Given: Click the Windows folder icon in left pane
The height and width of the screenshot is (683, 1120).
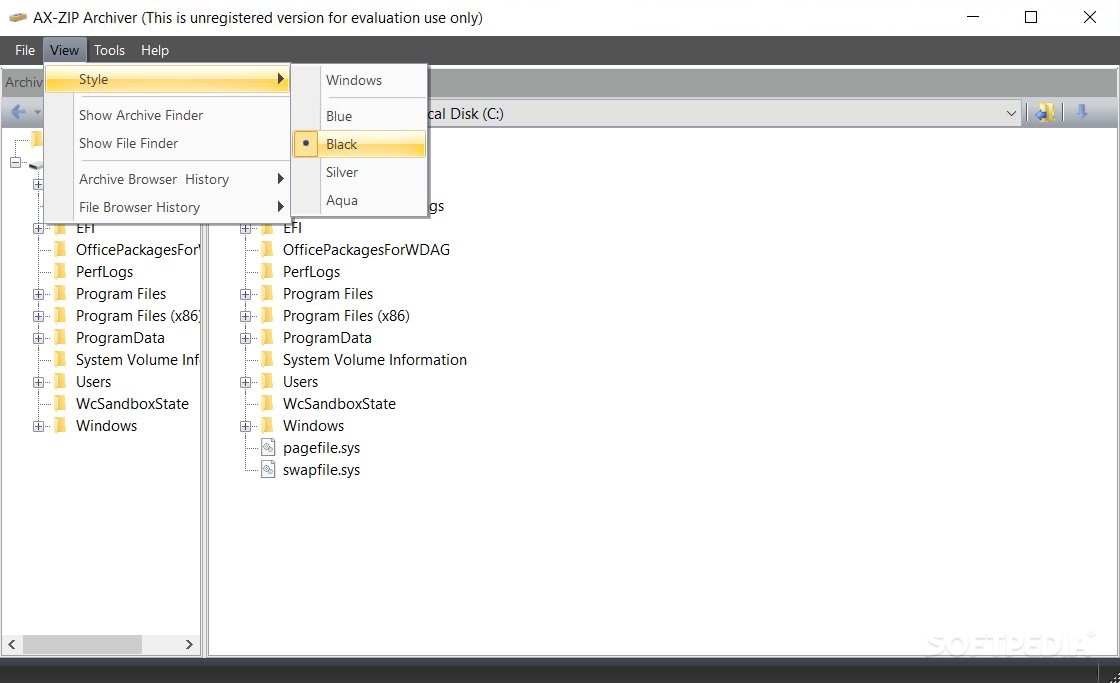Looking at the screenshot, I should tap(61, 426).
